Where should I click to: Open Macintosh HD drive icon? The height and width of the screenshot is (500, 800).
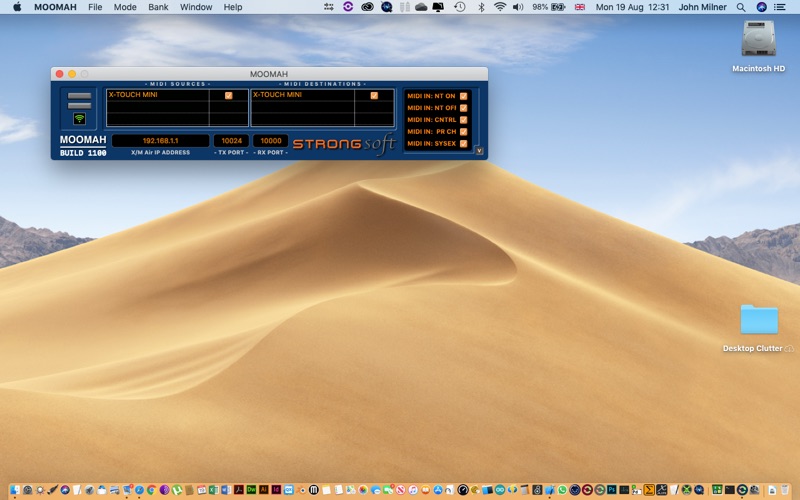coord(758,40)
